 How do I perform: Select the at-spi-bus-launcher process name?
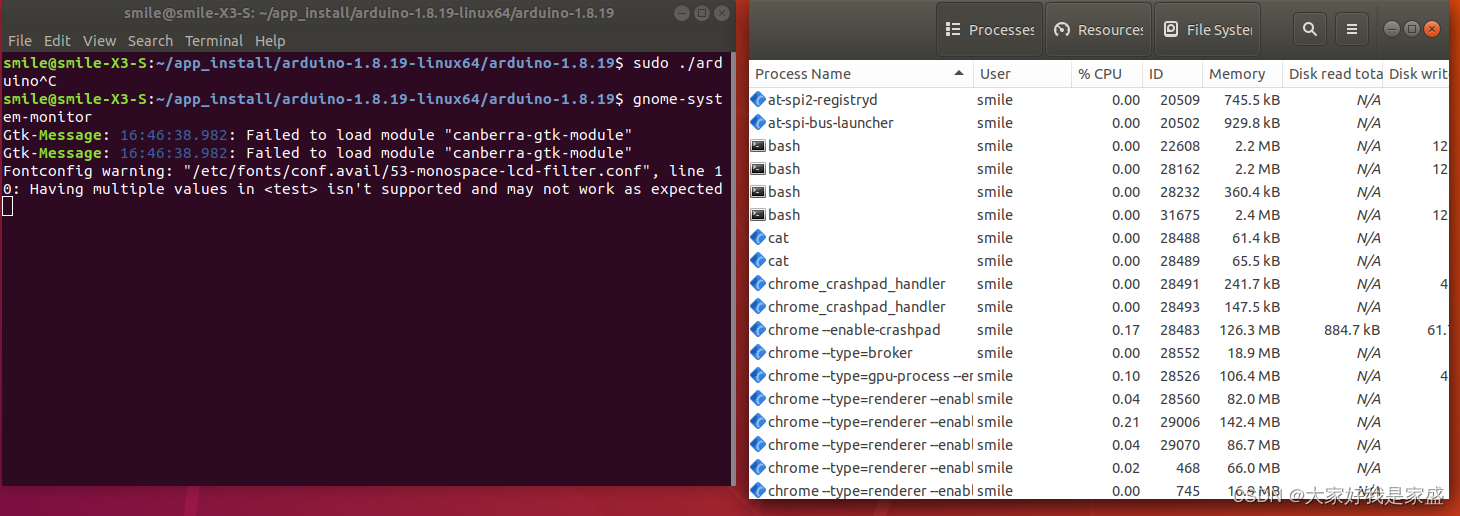831,123
